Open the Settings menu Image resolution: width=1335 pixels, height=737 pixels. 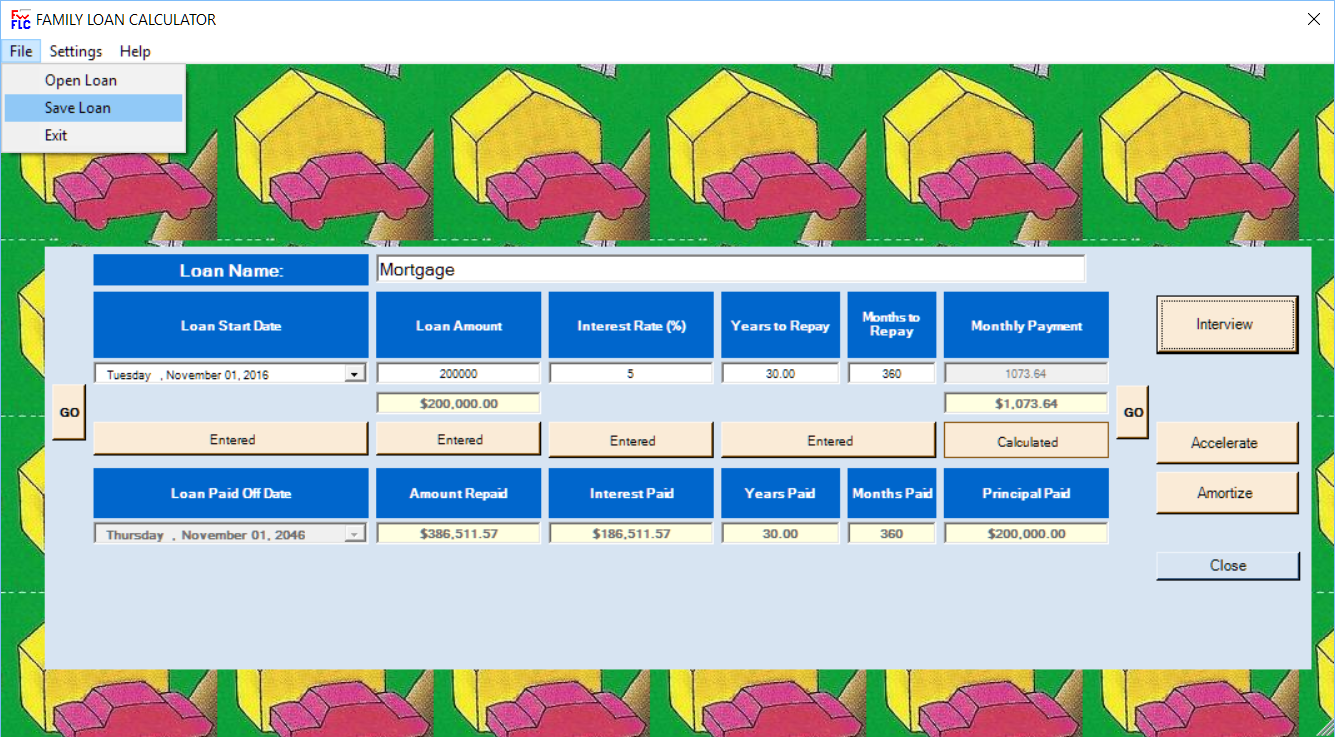(x=76, y=51)
